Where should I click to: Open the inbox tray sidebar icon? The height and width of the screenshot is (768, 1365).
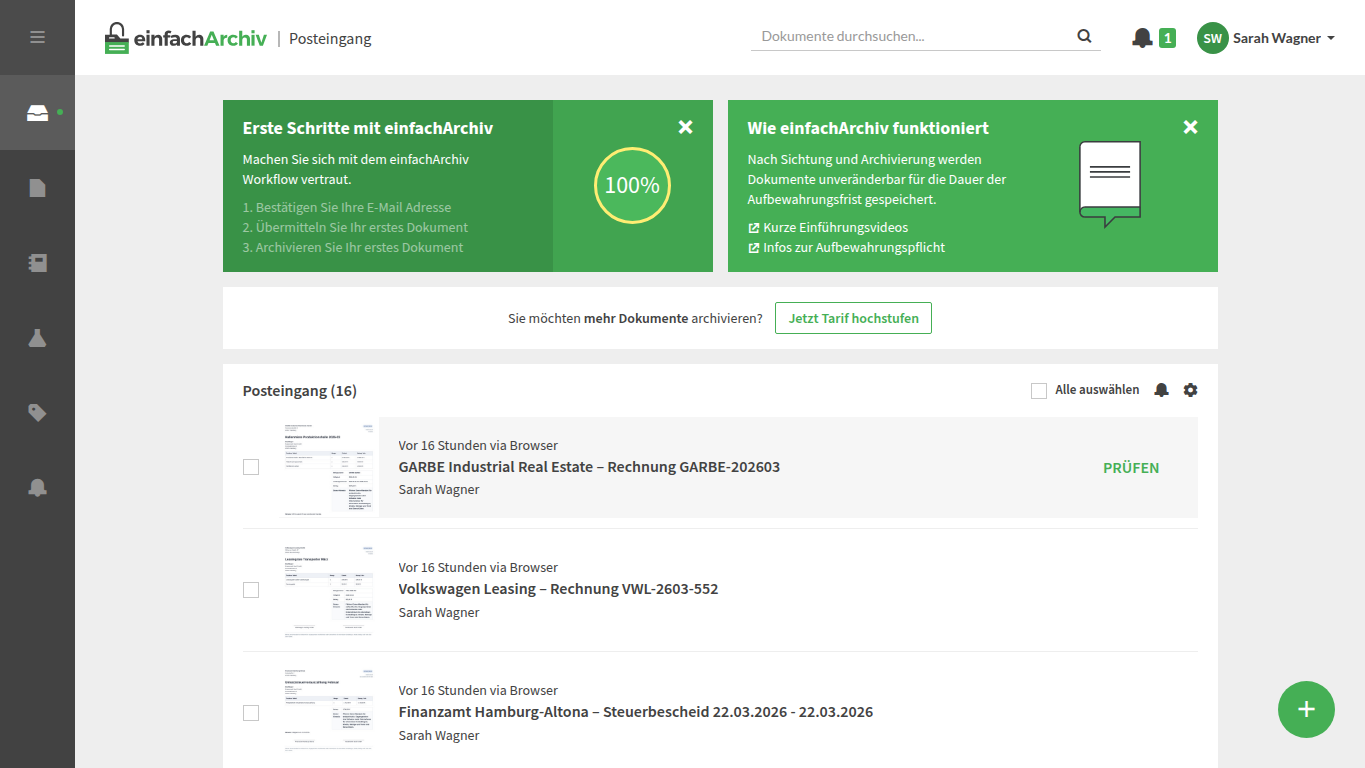tap(37, 112)
